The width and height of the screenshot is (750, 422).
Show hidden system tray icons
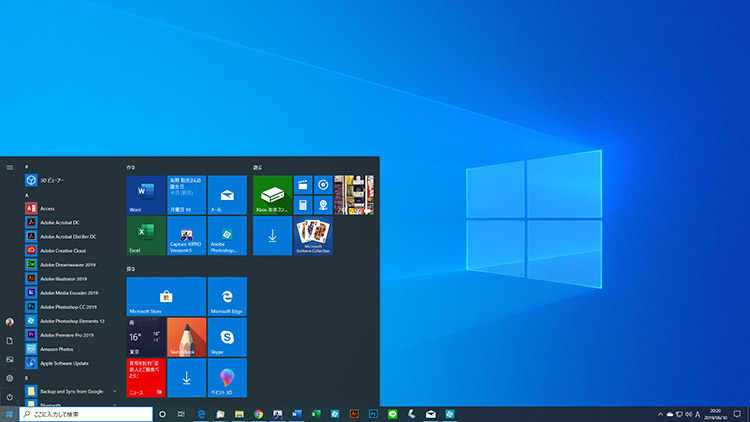click(x=660, y=414)
